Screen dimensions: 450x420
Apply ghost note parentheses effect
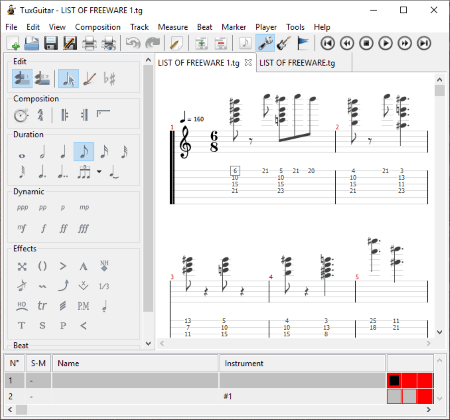point(42,266)
